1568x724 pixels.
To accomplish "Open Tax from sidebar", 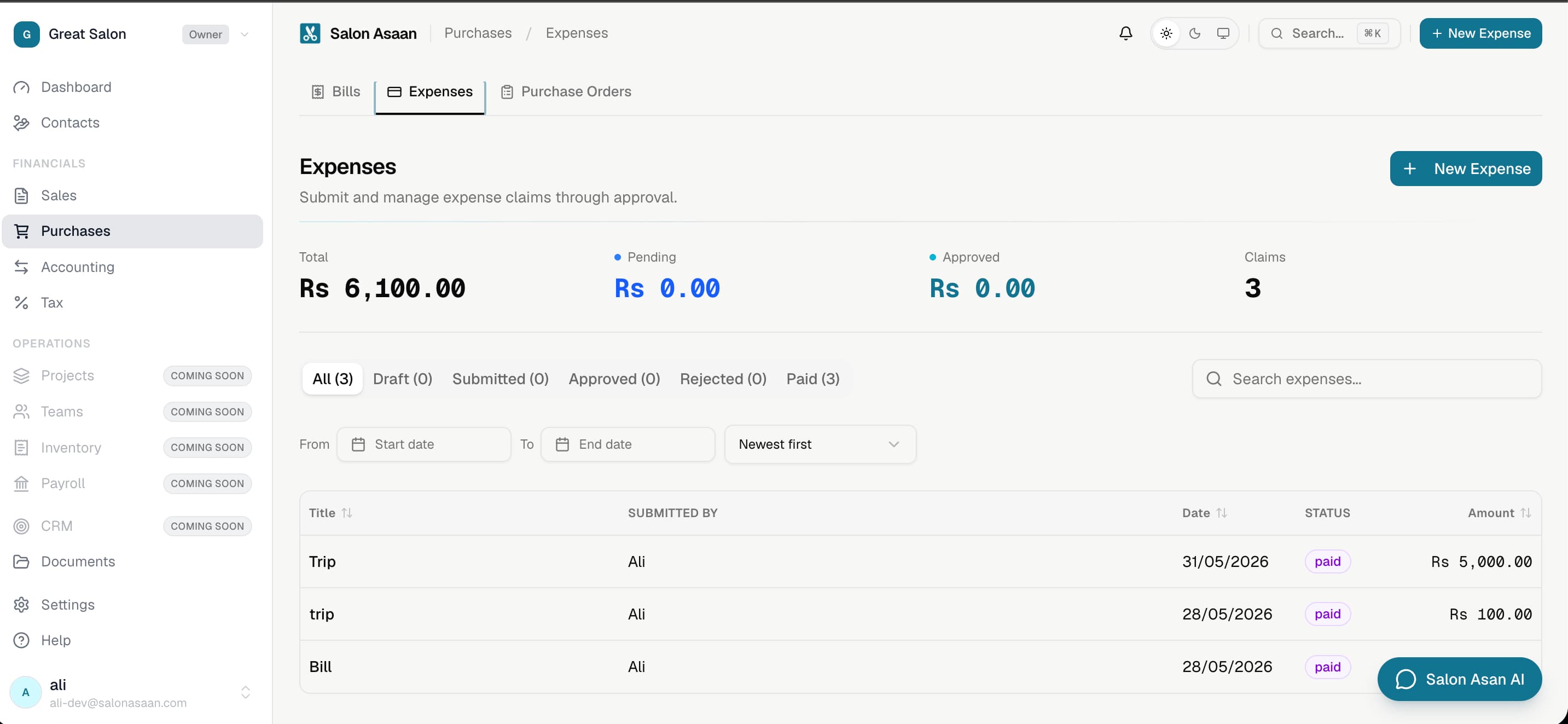I will coord(132,303).
